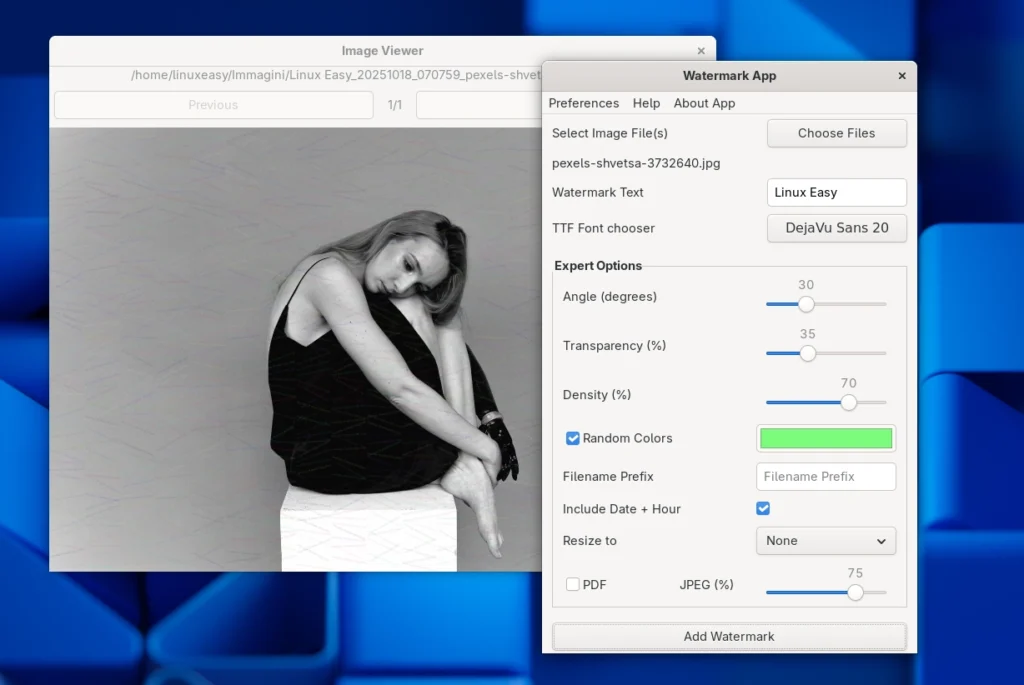Click the JPEG quality slider handle
Viewport: 1024px width, 685px height.
[855, 592]
